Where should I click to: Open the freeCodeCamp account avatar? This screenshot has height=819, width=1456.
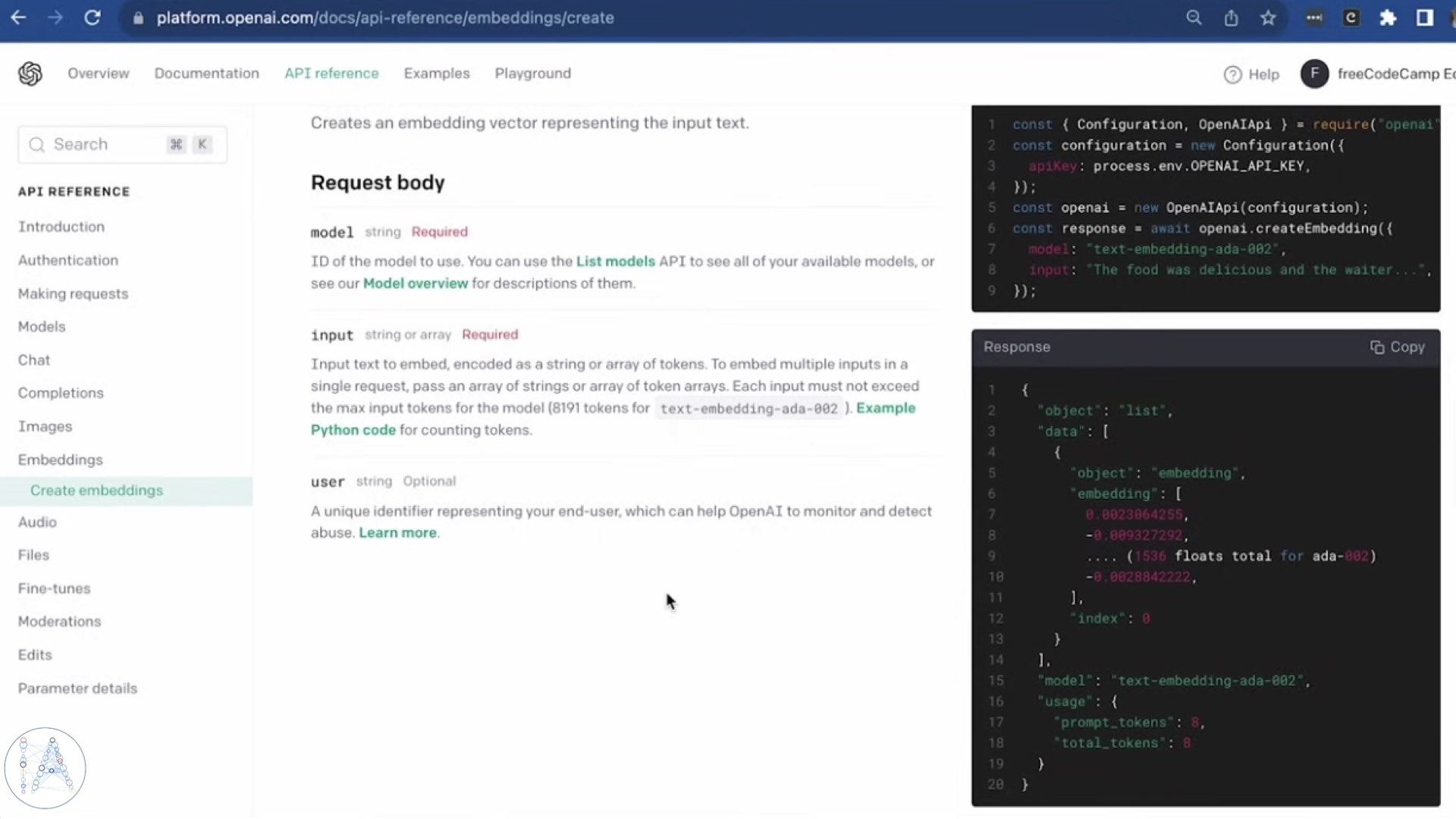pyautogui.click(x=1314, y=74)
